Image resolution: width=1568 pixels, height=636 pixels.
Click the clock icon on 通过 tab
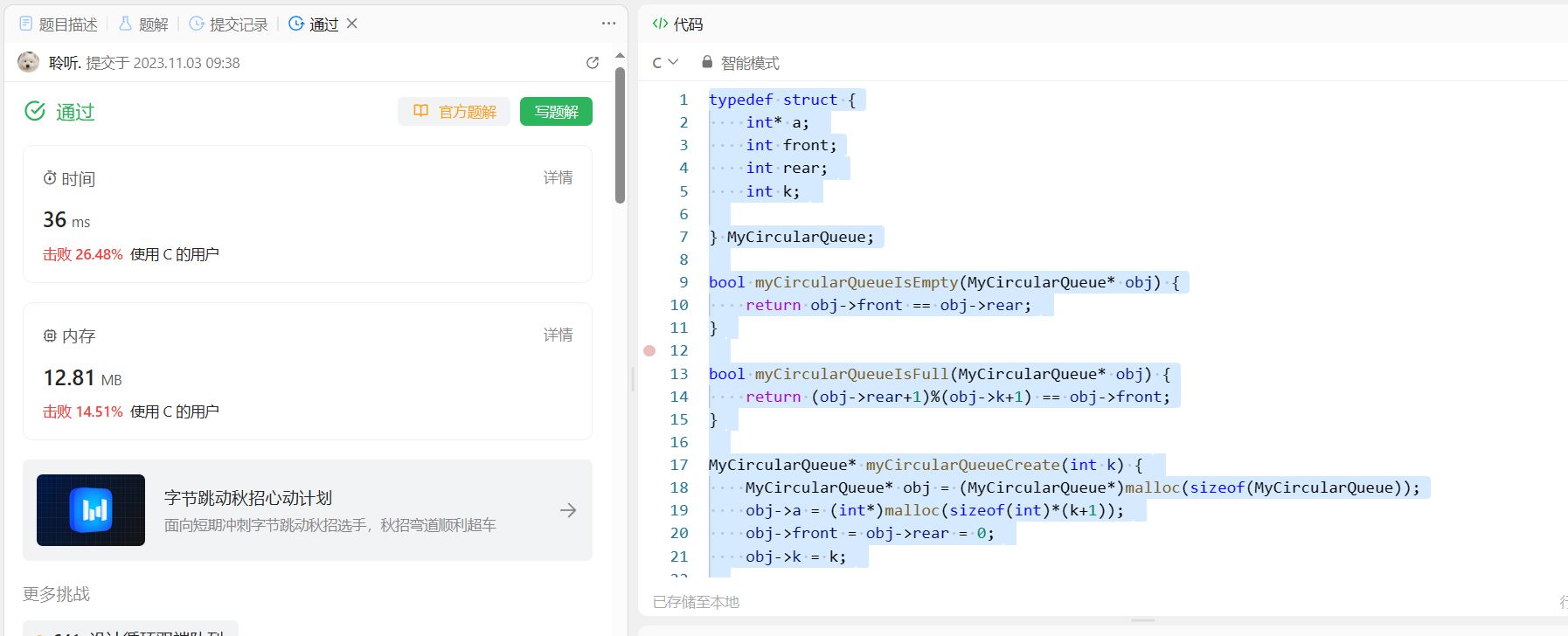(x=296, y=24)
